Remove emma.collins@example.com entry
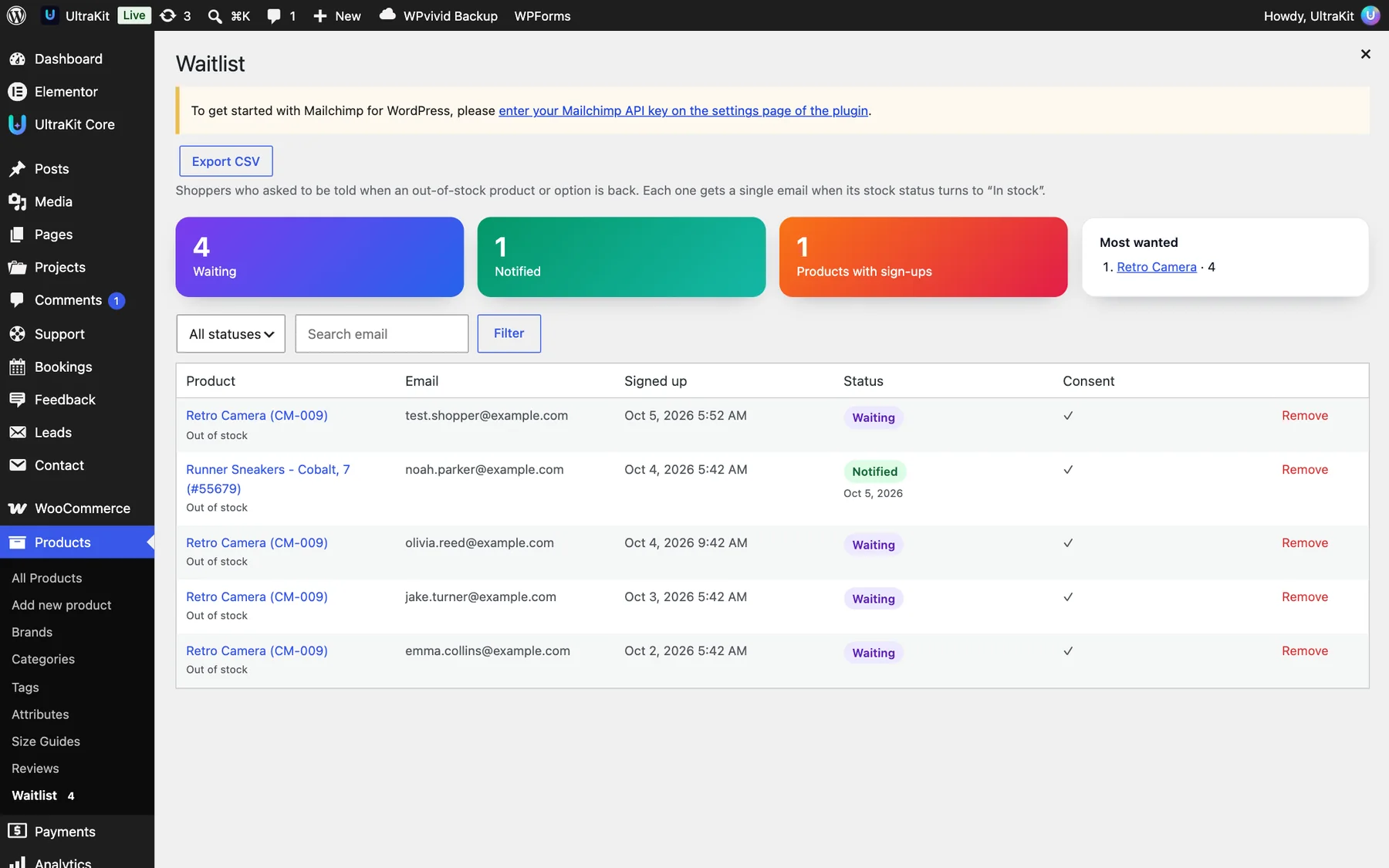Screen dimensions: 1389x868 pyautogui.click(x=1304, y=650)
